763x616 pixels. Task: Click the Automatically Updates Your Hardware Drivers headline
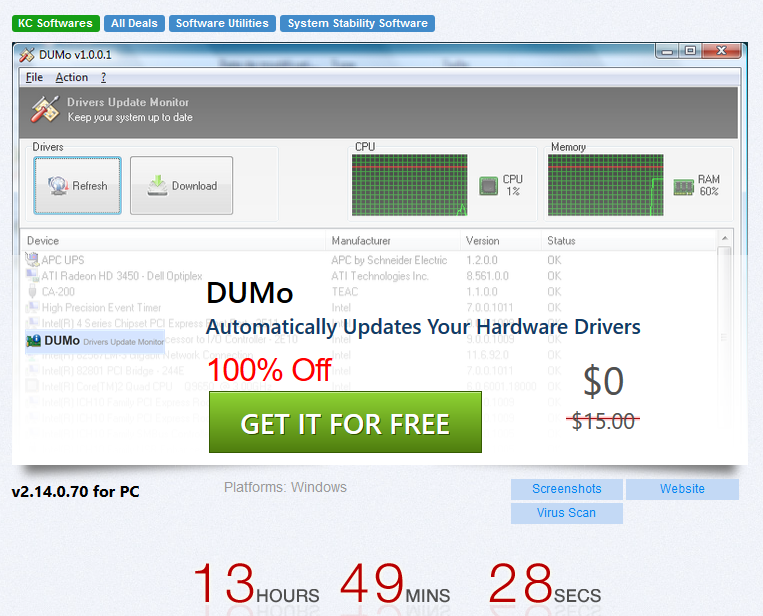tap(423, 327)
